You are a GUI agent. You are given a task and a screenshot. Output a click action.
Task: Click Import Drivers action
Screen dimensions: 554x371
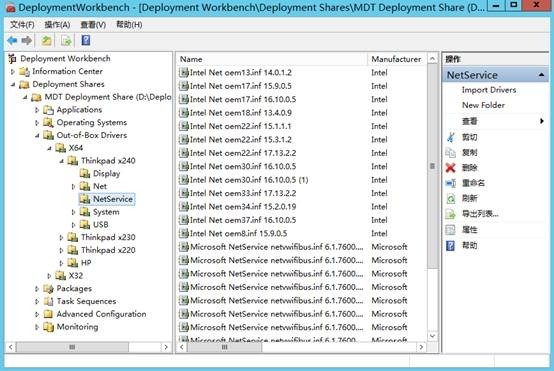[489, 90]
